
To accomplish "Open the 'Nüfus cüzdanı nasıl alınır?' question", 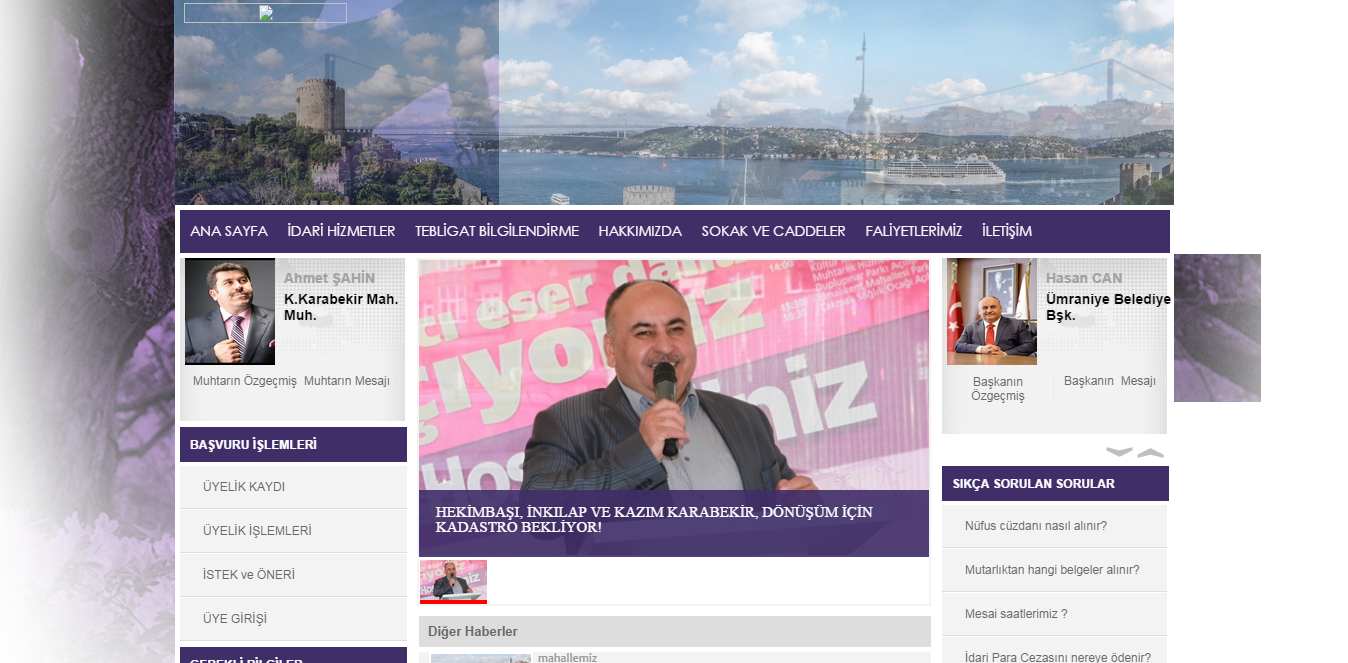I will pyautogui.click(x=1035, y=526).
